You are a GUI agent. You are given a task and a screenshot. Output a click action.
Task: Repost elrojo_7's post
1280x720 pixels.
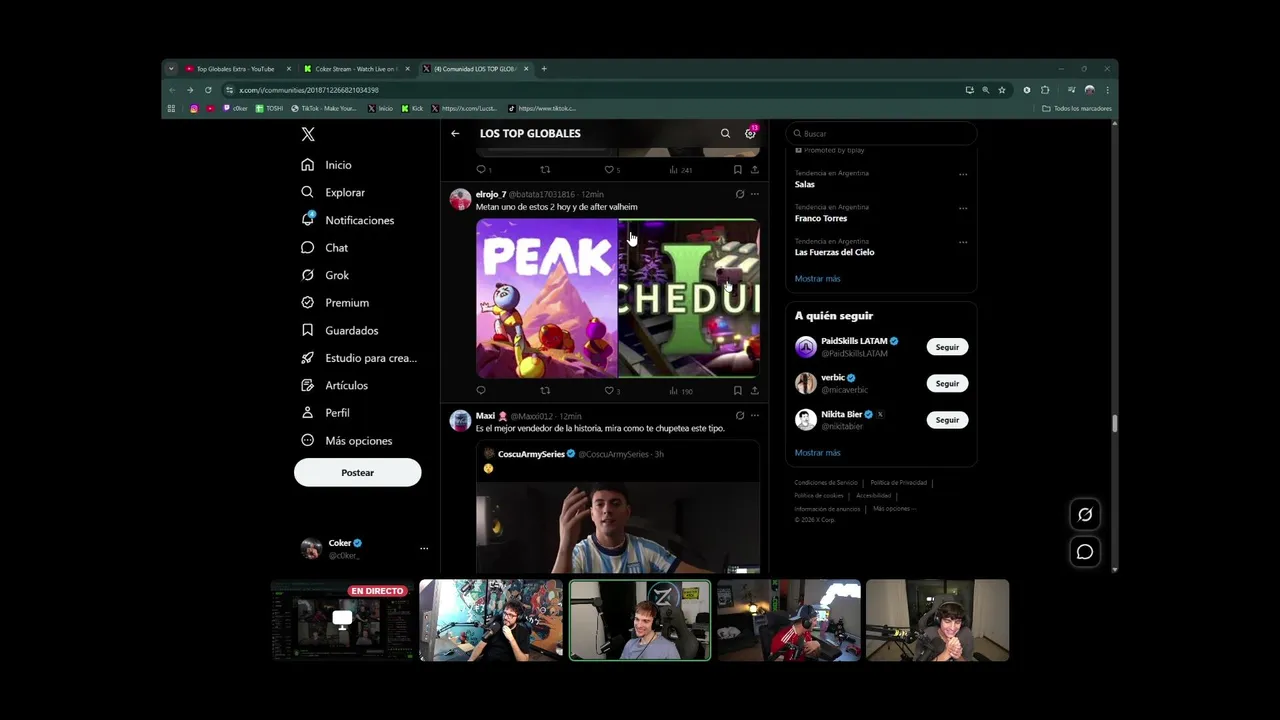click(545, 391)
